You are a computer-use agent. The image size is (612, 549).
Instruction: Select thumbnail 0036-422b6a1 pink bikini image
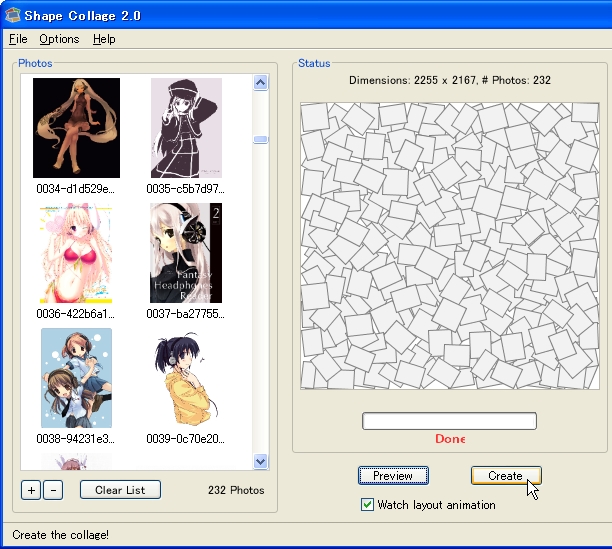tap(76, 253)
